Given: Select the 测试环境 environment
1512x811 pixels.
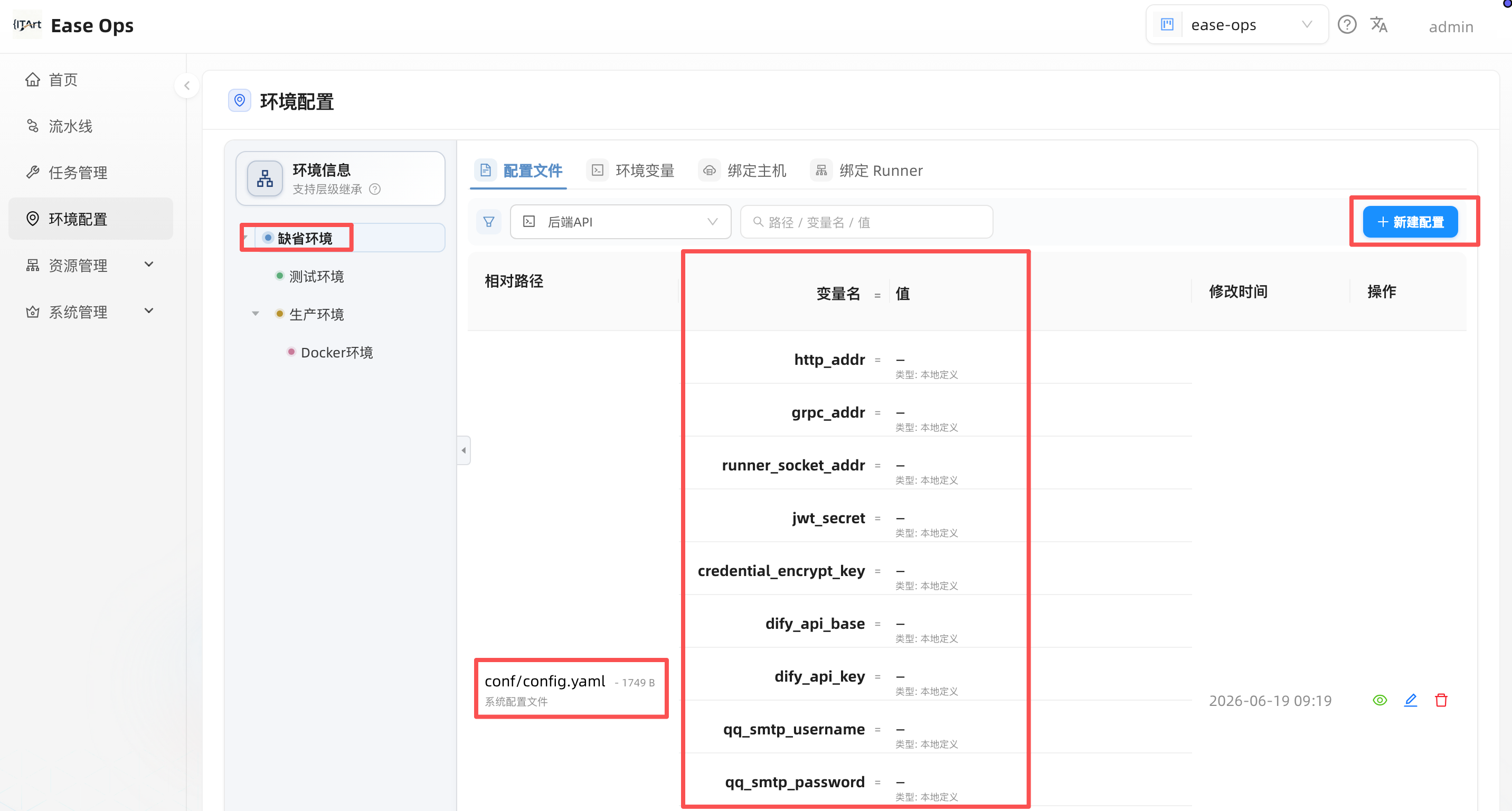Looking at the screenshot, I should point(316,276).
